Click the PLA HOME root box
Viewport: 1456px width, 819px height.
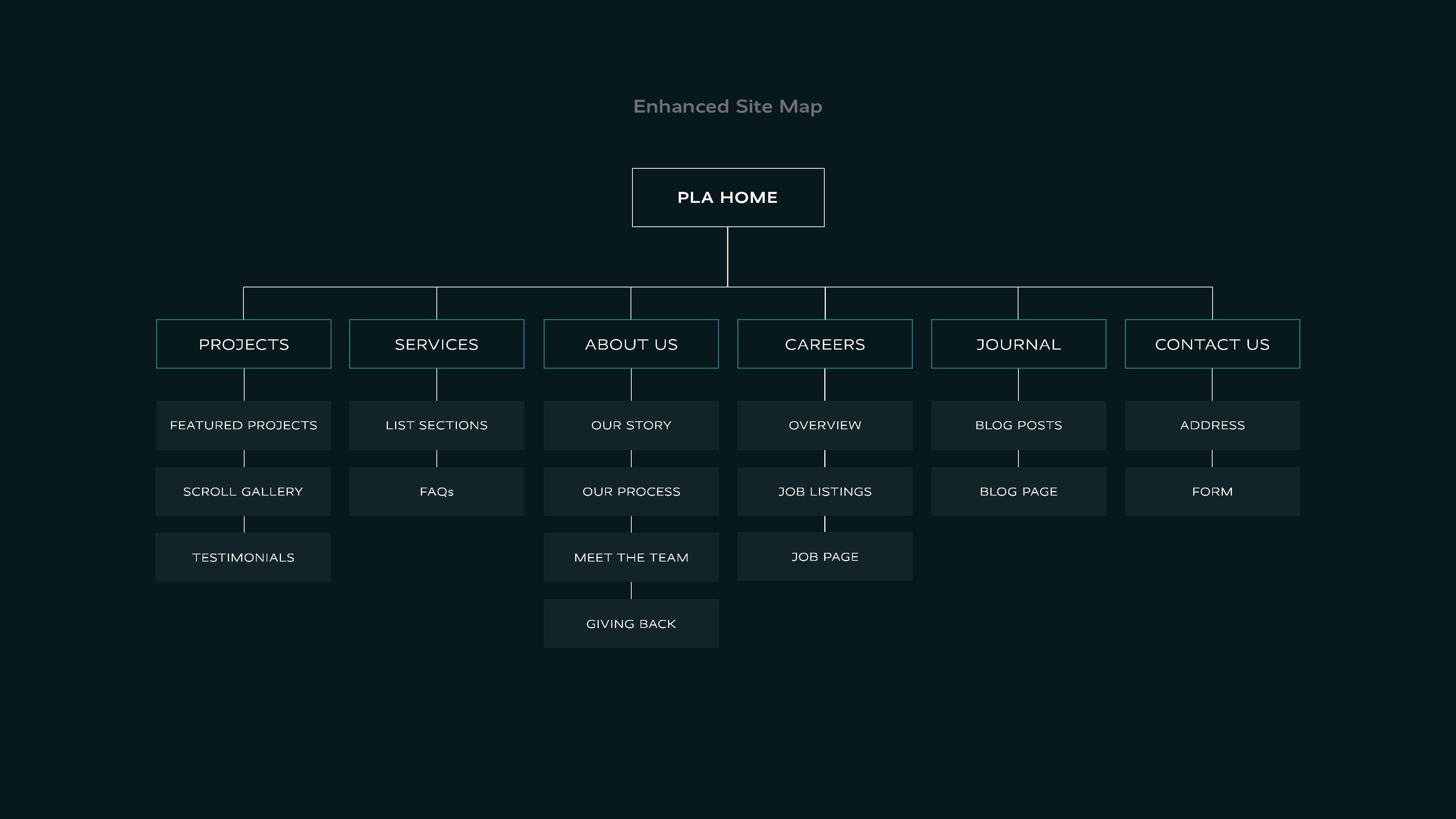(x=728, y=197)
